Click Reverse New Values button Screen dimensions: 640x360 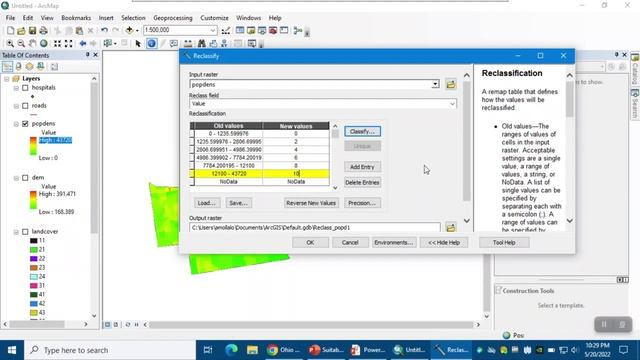(311, 203)
